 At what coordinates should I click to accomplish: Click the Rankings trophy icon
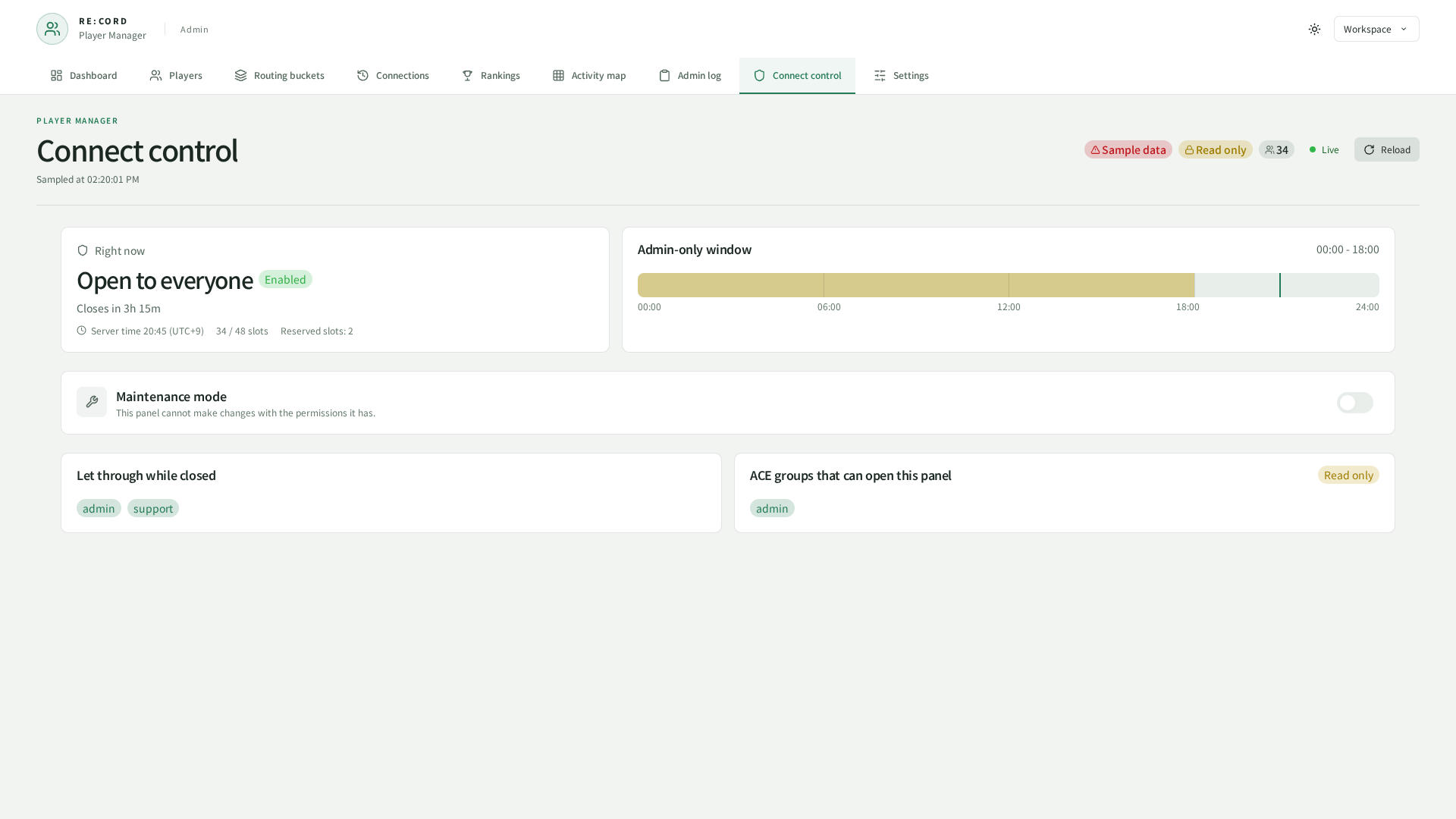[468, 76]
